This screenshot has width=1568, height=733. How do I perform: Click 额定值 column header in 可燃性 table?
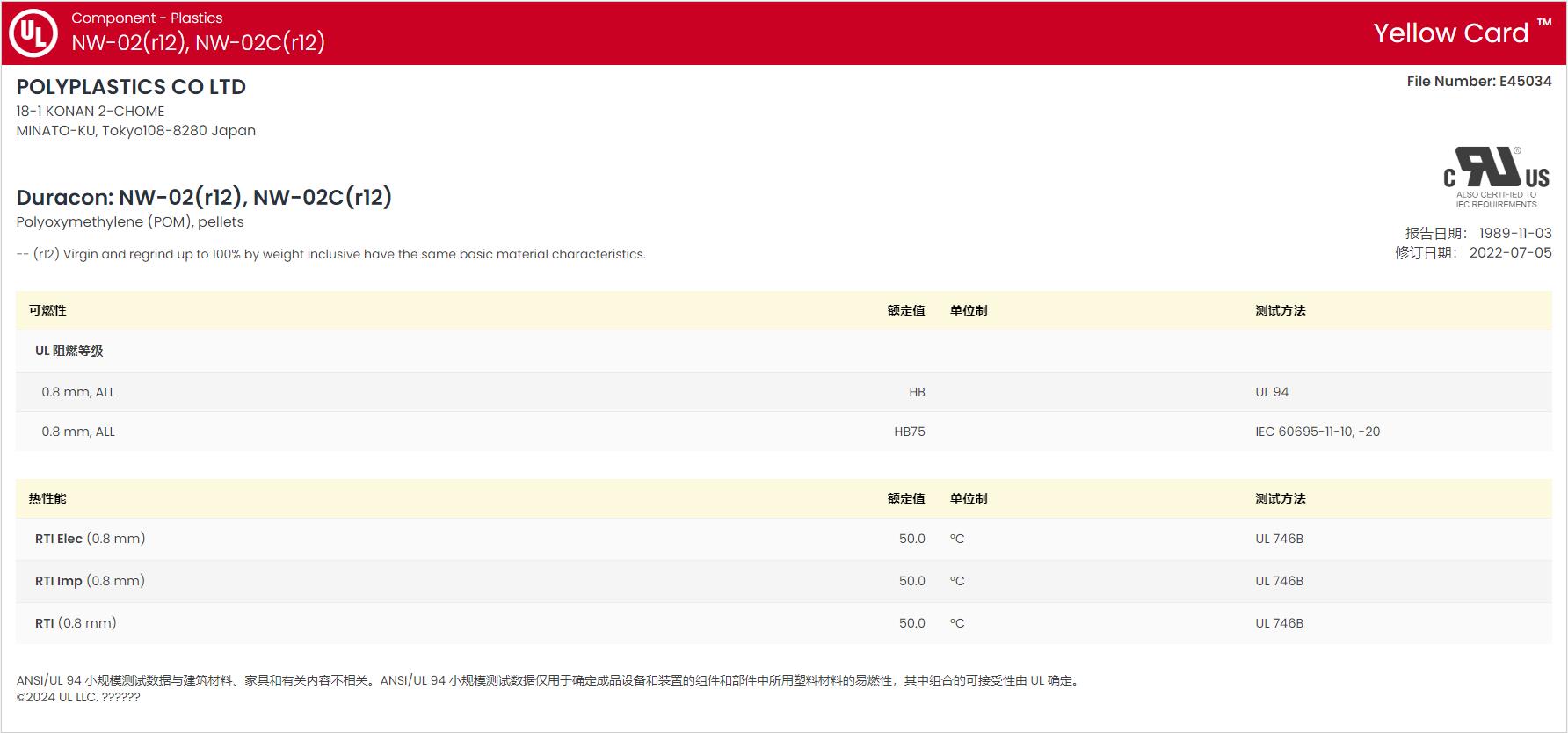(906, 310)
